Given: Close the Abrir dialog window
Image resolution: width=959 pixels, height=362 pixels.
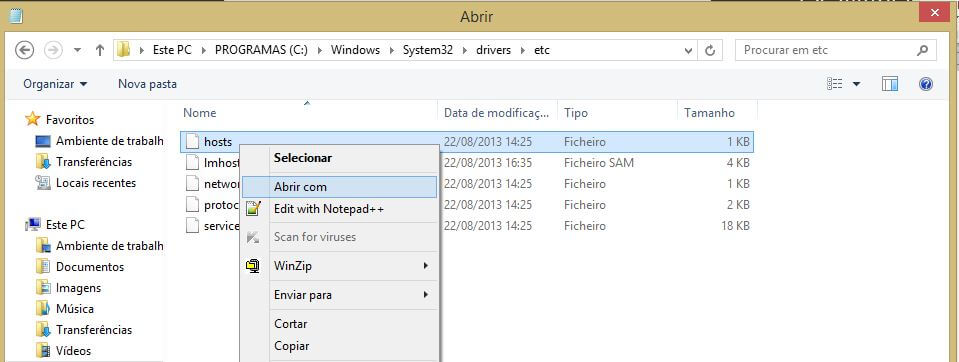Looking at the screenshot, I should (935, 13).
